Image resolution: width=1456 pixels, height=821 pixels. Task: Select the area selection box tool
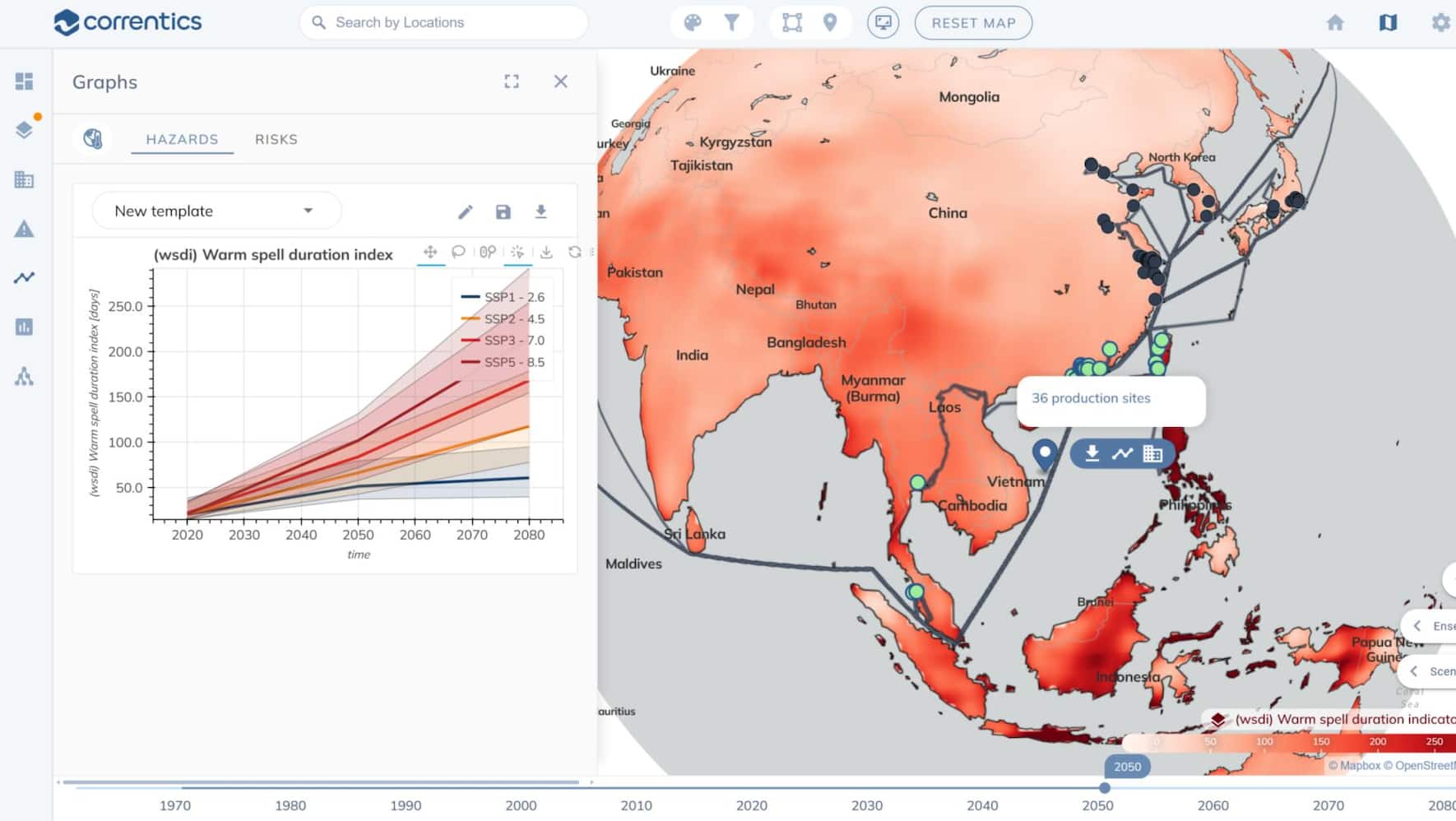coord(791,23)
